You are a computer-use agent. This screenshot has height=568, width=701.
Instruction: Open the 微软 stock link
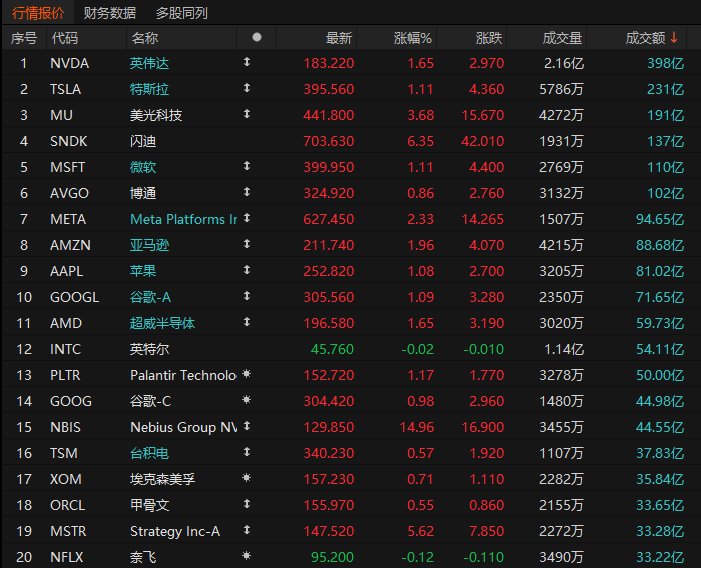(x=143, y=167)
